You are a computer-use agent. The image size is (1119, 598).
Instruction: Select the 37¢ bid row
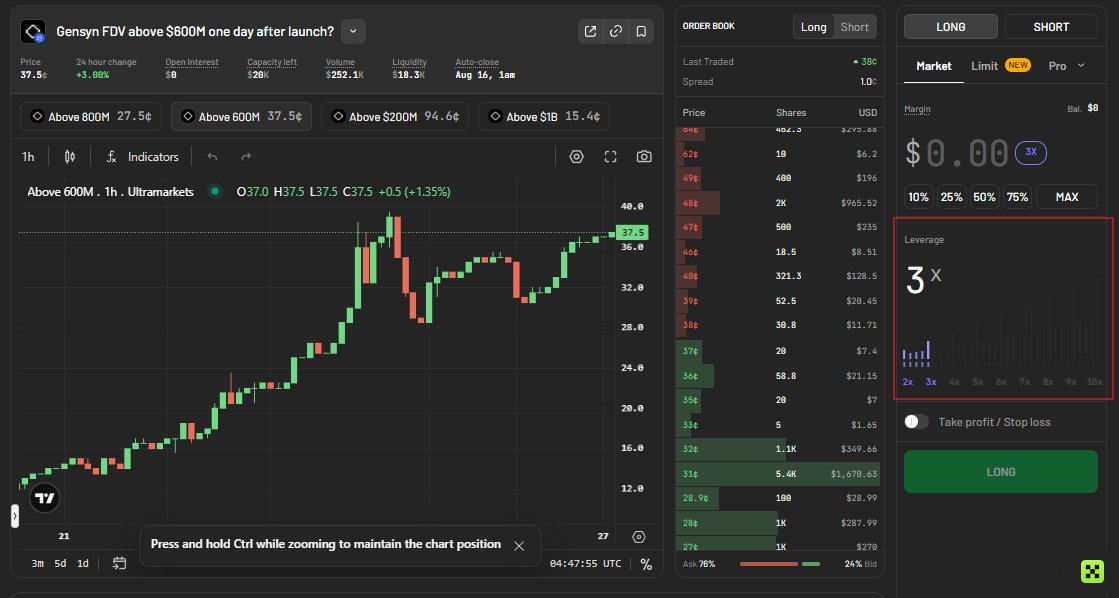point(779,351)
